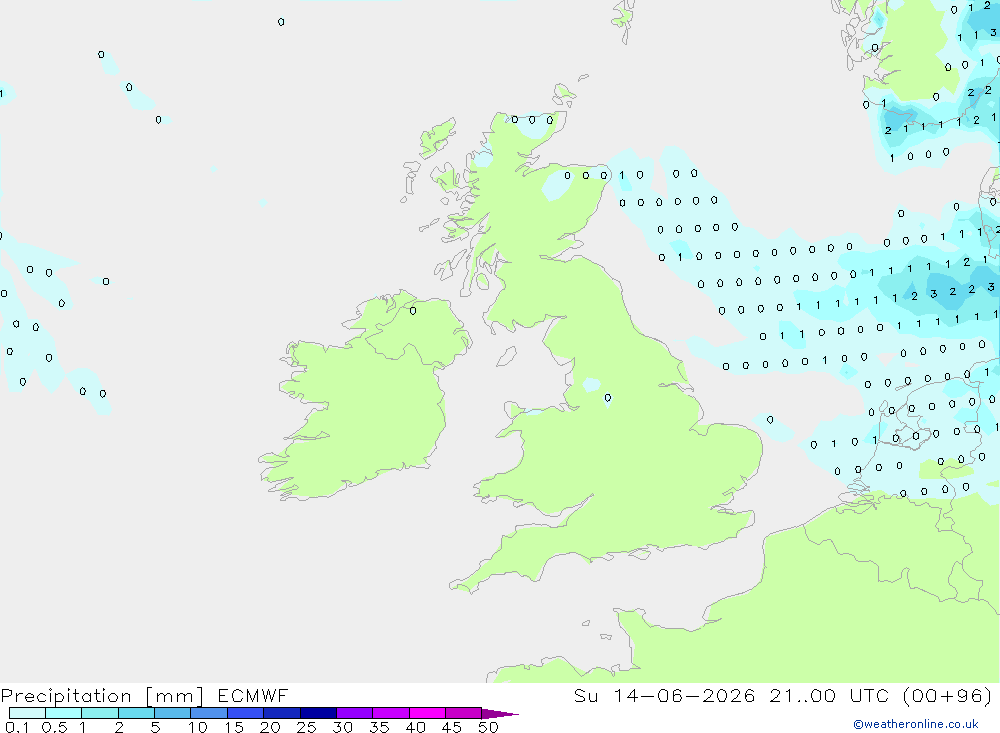Viewport: 1000px width, 733px height.
Task: Pick the 40–45 mm magenta legend swatch
Action: pyautogui.click(x=427, y=713)
